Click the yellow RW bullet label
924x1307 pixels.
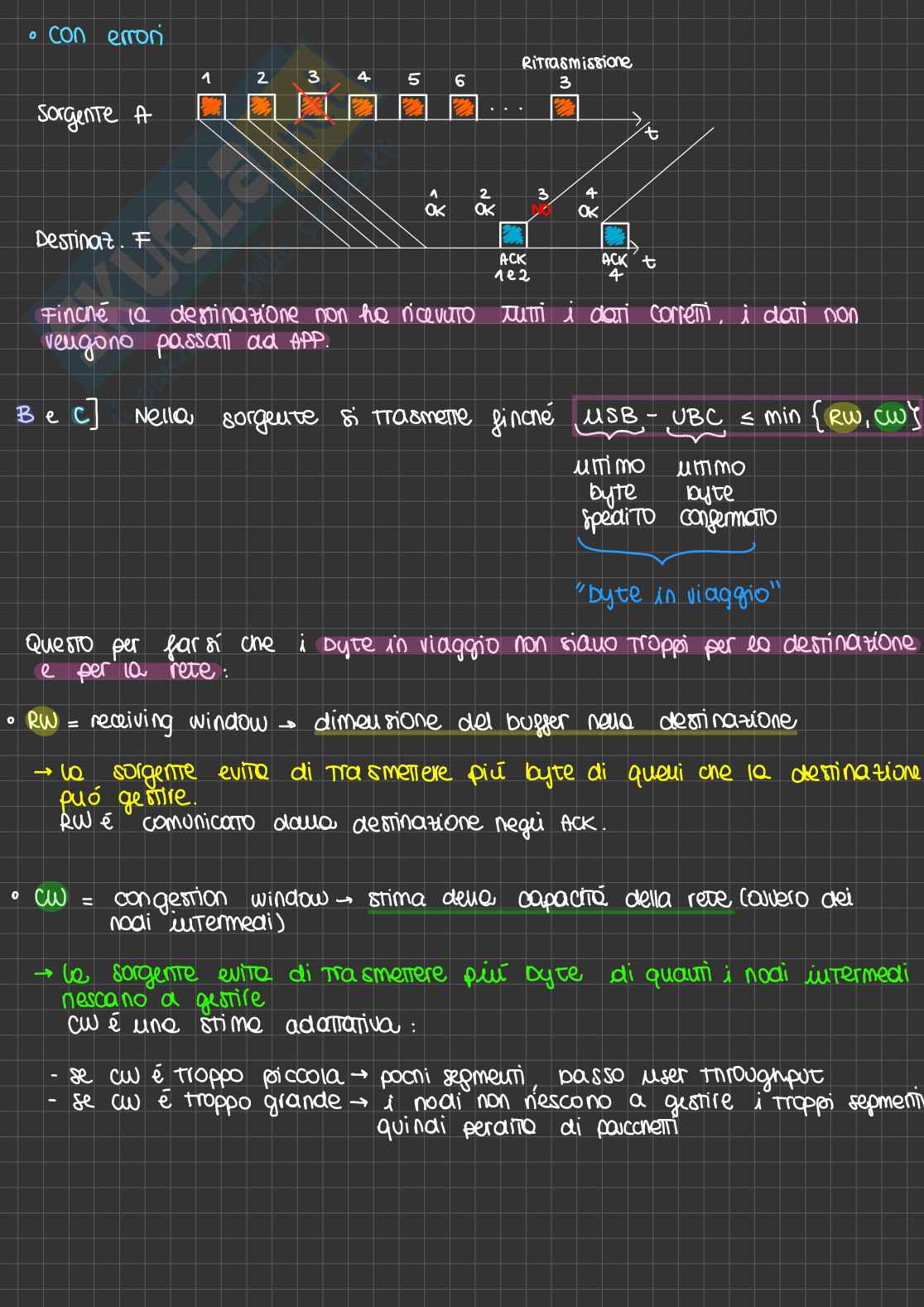click(42, 721)
